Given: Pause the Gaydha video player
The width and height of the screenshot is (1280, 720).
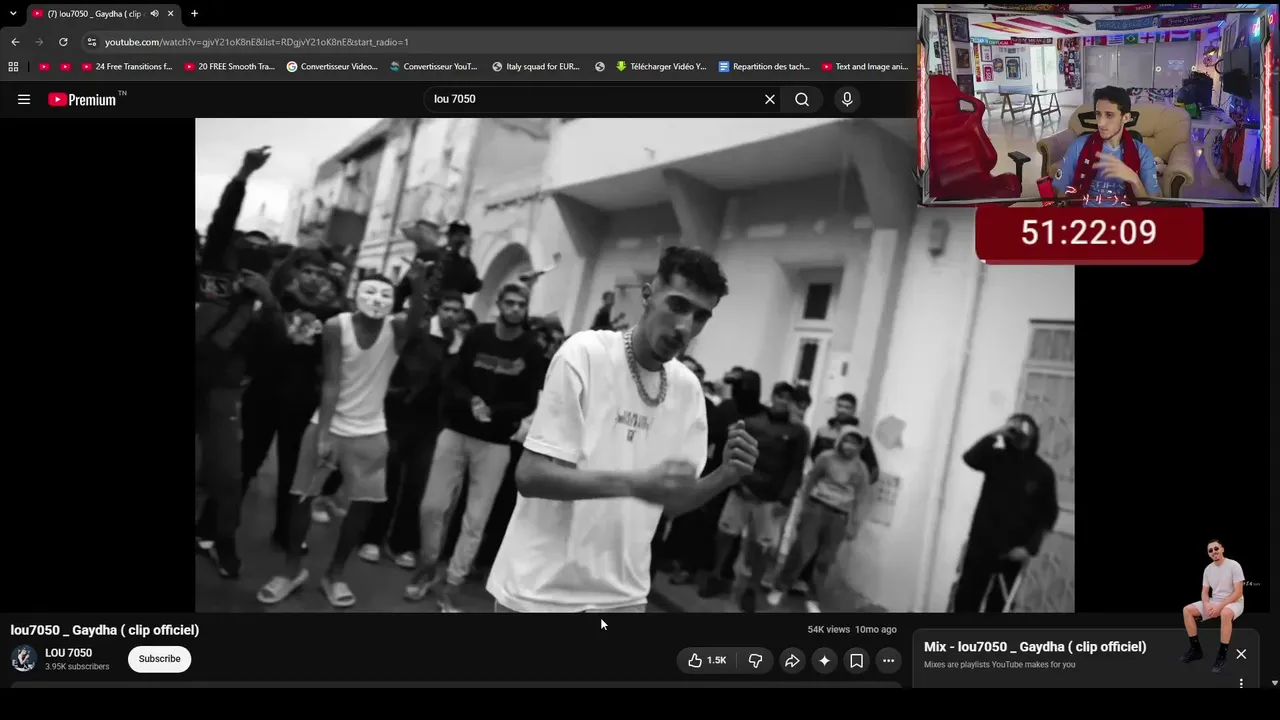Looking at the screenshot, I should point(635,365).
